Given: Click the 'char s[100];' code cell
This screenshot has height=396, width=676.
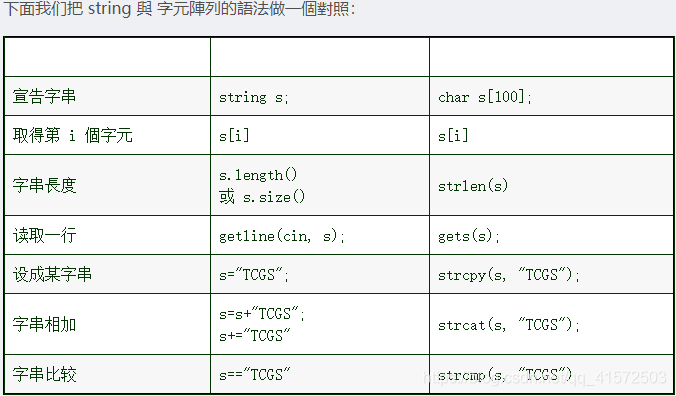Looking at the screenshot, I should pyautogui.click(x=552, y=96).
